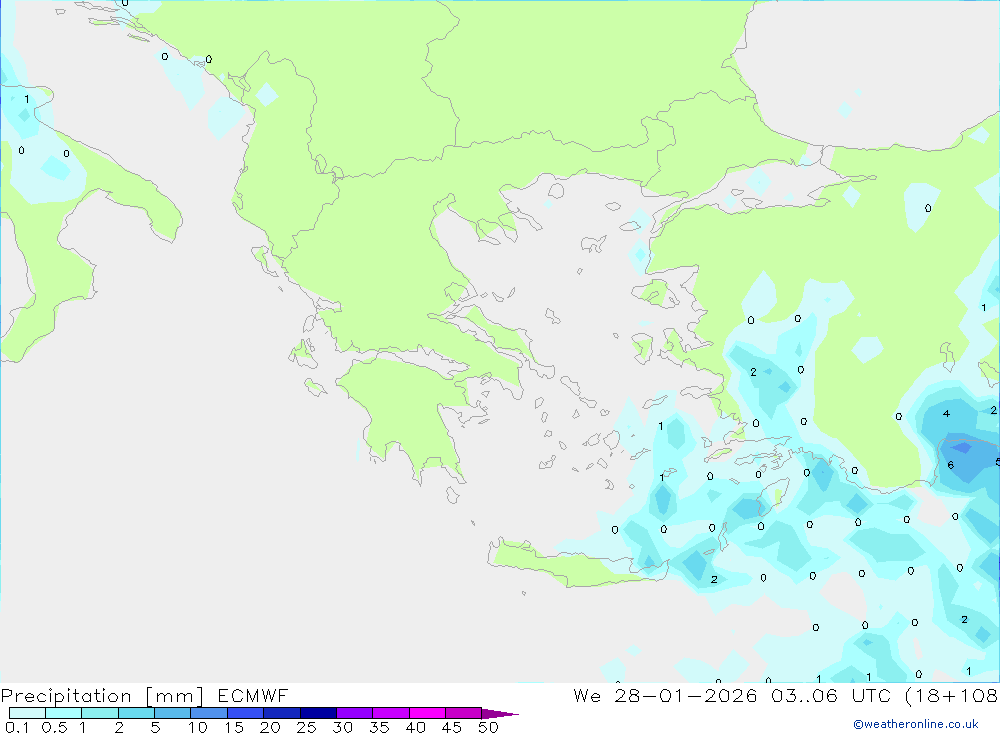Open the weatheronline.co.uk copyright link
This screenshot has width=1000, height=733.
(x=915, y=724)
